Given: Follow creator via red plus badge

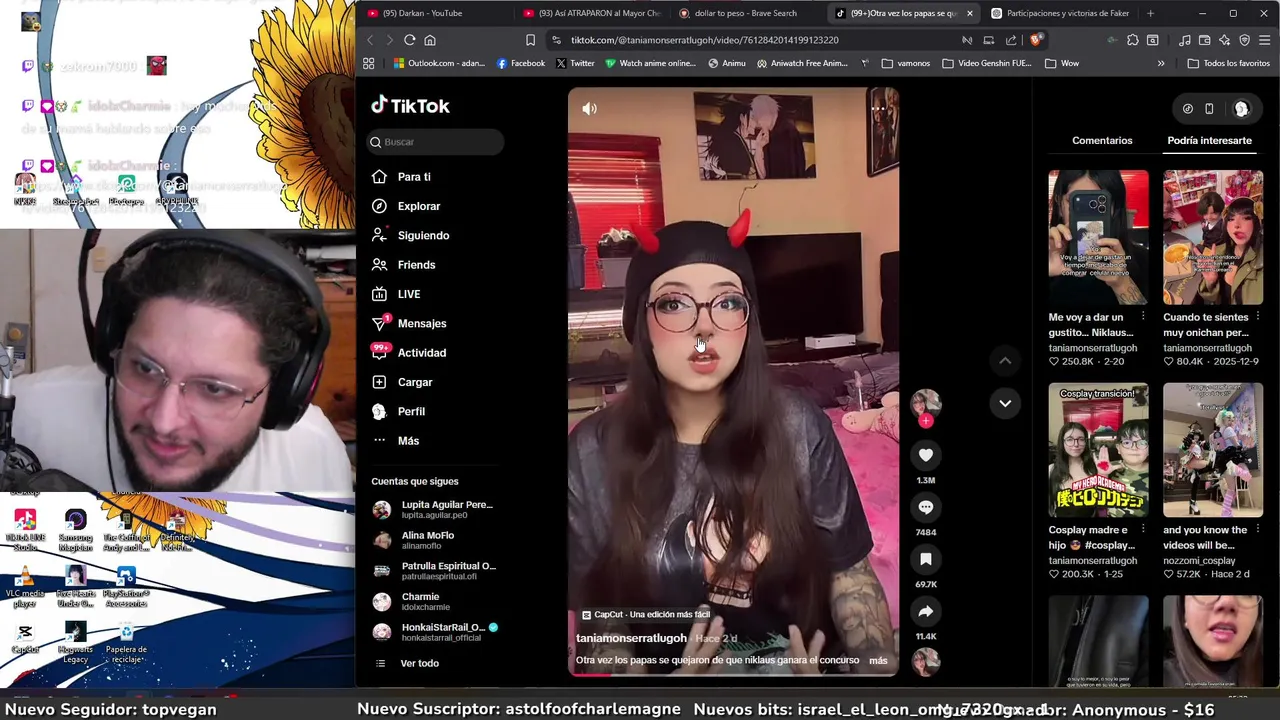Looking at the screenshot, I should click(x=926, y=421).
